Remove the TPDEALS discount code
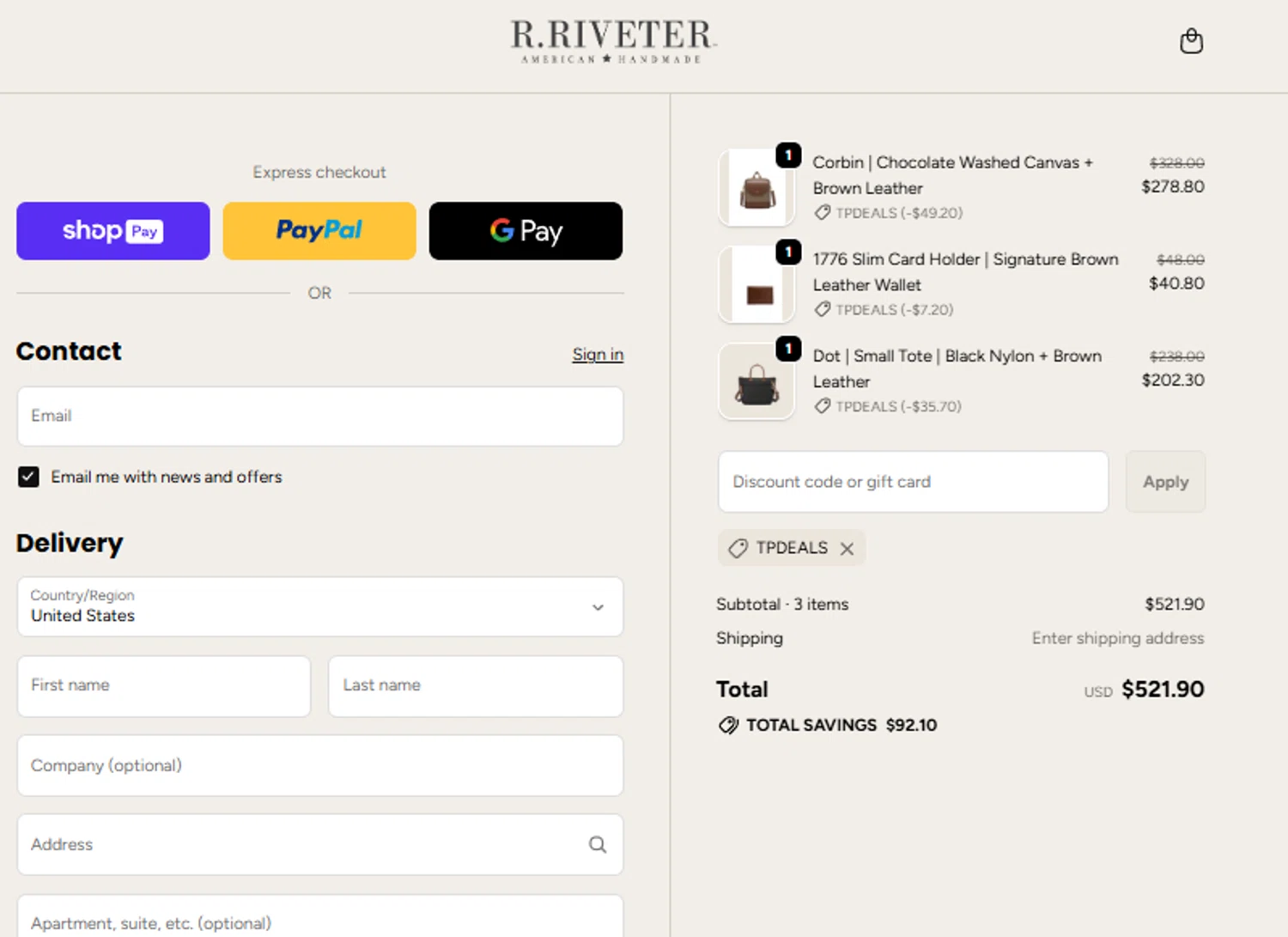This screenshot has width=1288, height=937. point(847,549)
